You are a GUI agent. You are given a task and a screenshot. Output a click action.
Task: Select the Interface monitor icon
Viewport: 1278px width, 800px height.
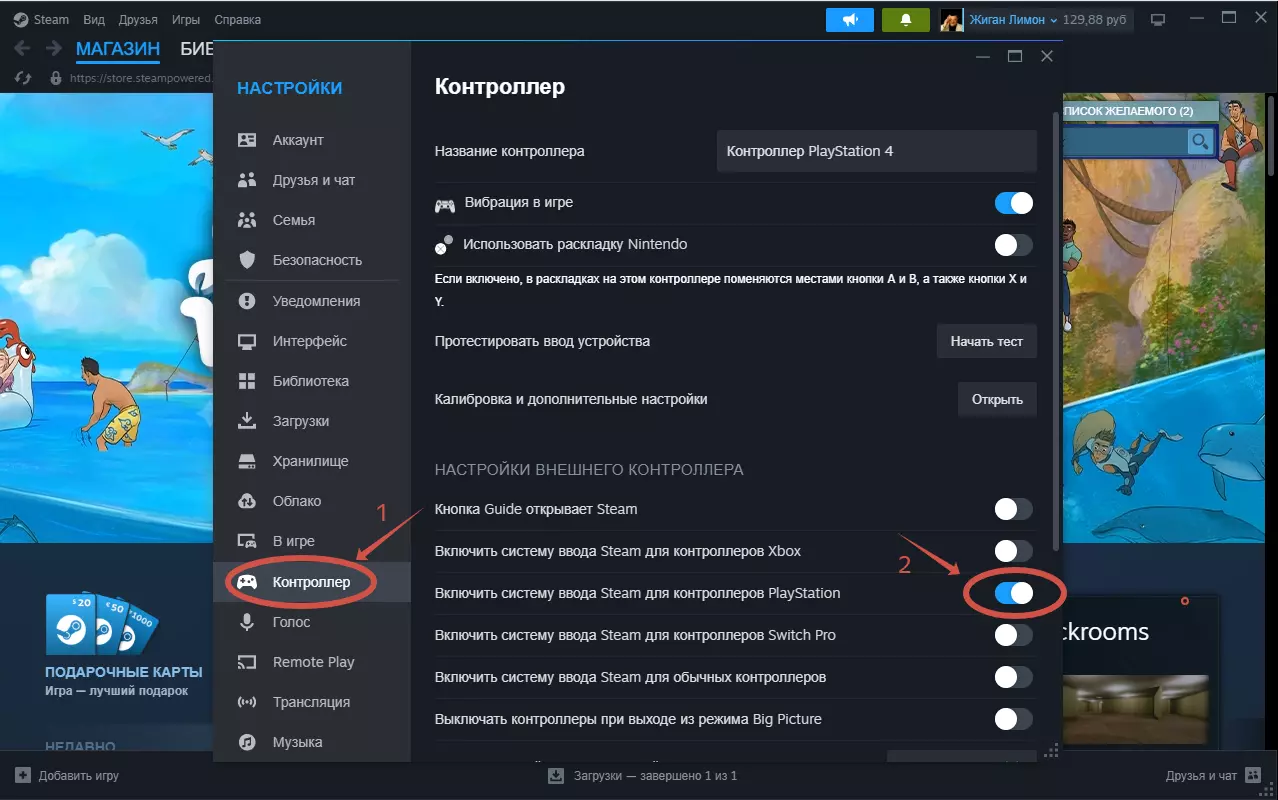pos(247,341)
